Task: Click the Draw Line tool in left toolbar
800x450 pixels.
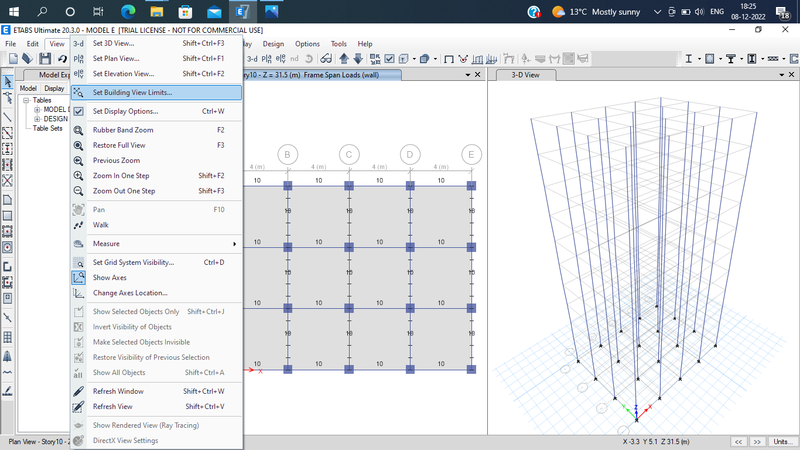Action: point(8,117)
